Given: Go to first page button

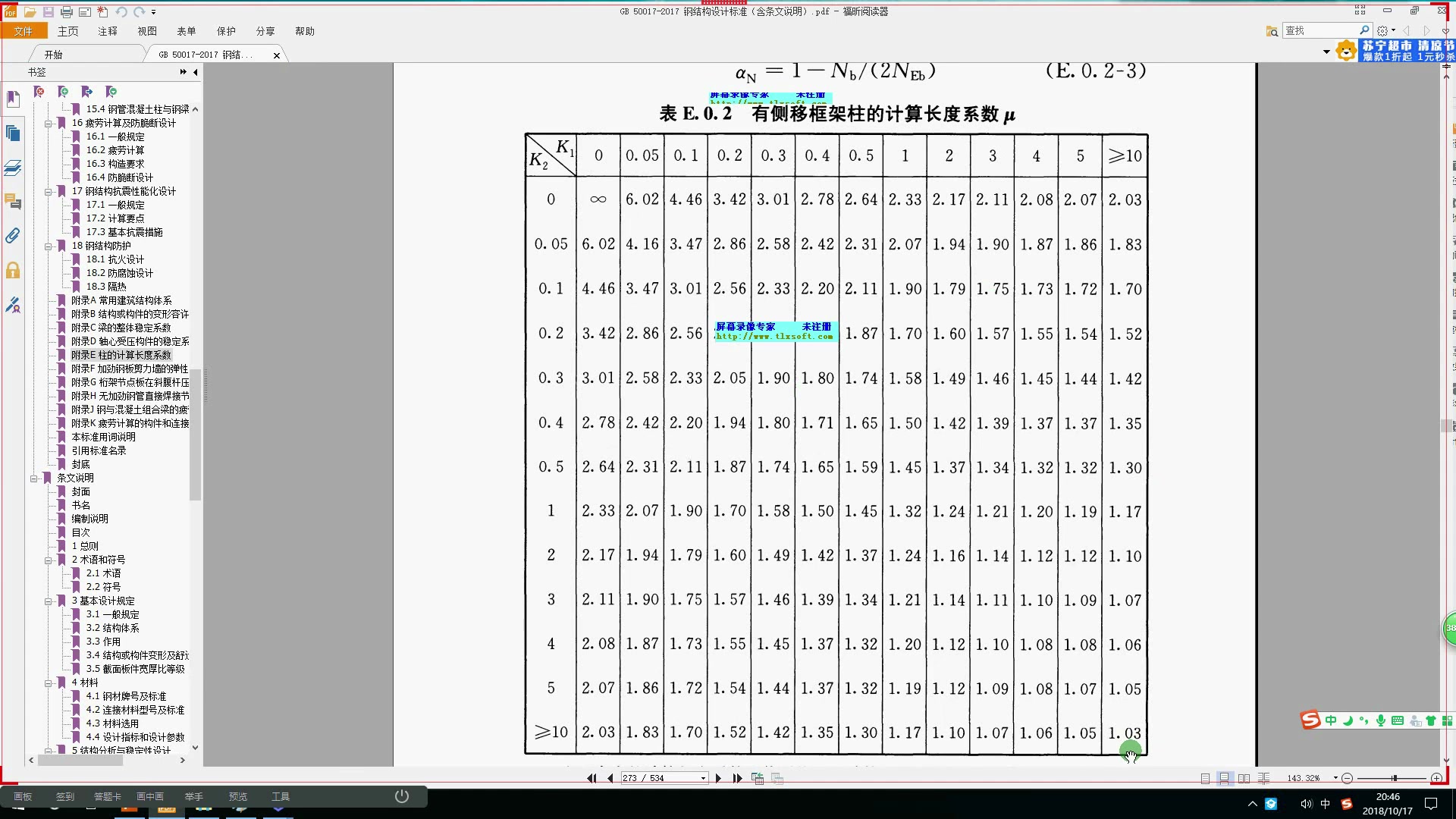Looking at the screenshot, I should point(591,778).
